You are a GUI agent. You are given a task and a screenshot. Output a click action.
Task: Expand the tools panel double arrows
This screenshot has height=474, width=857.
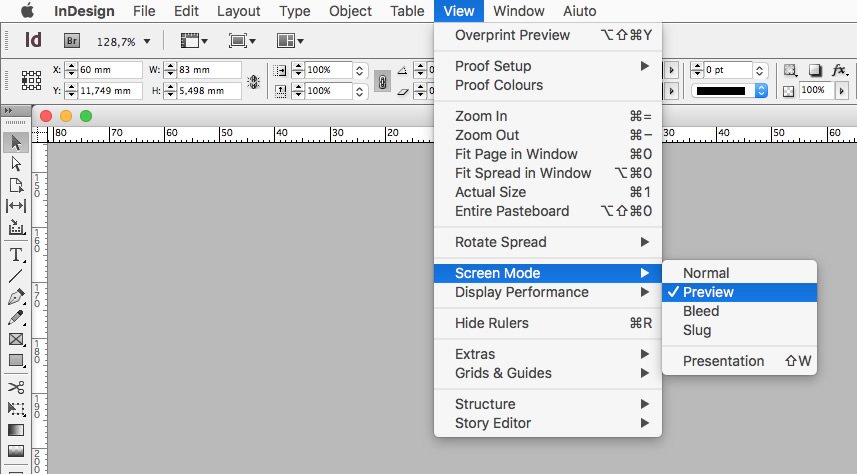click(8, 110)
